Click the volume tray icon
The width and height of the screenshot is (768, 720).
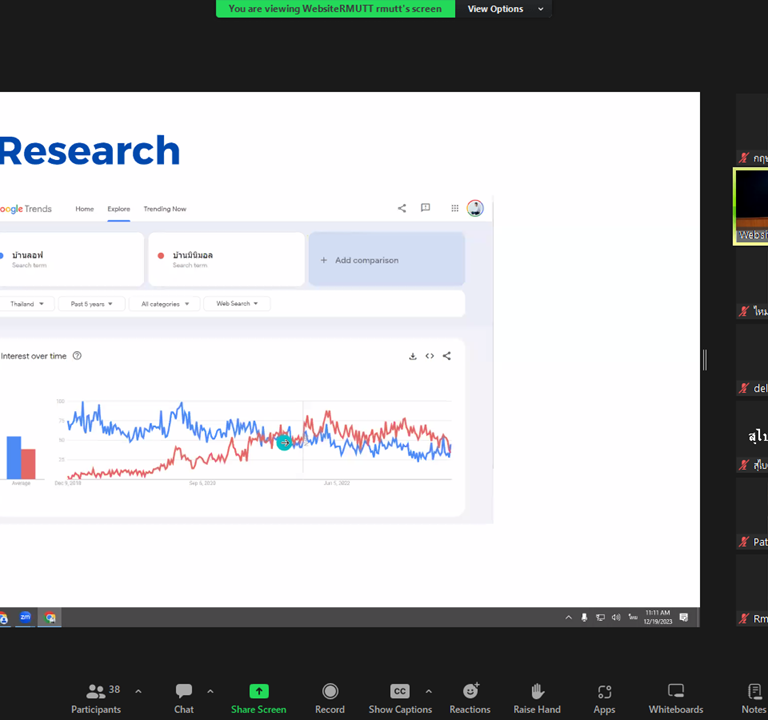coord(616,617)
